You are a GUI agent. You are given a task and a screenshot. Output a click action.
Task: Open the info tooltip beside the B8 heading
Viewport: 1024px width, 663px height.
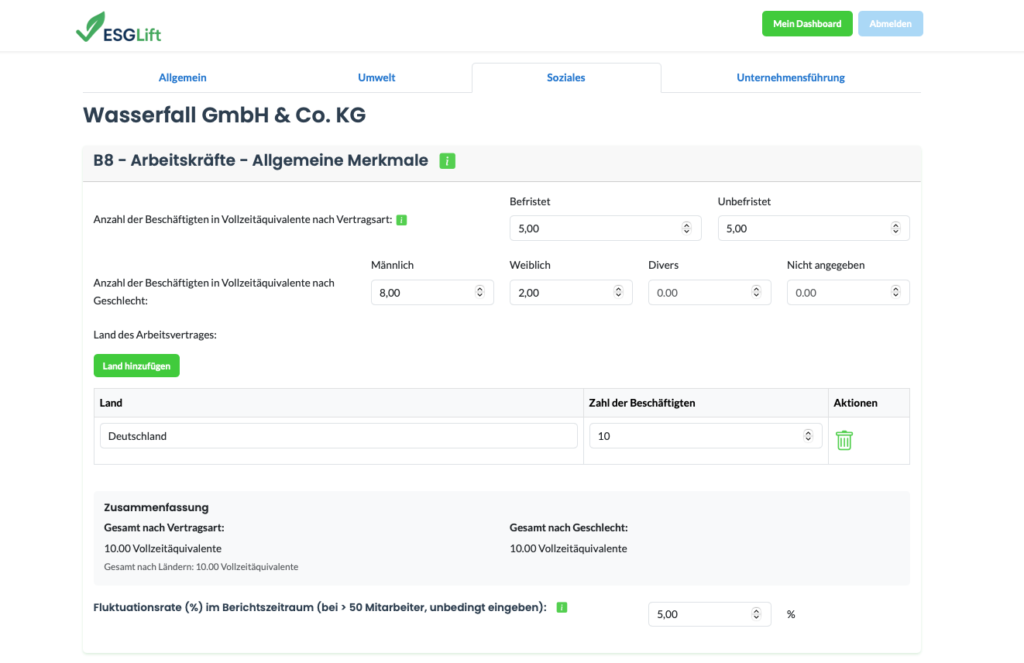447,160
